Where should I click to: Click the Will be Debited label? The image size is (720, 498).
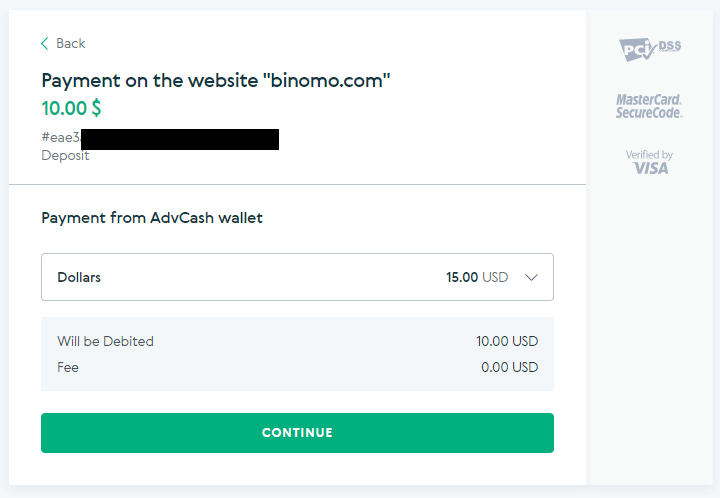106,341
